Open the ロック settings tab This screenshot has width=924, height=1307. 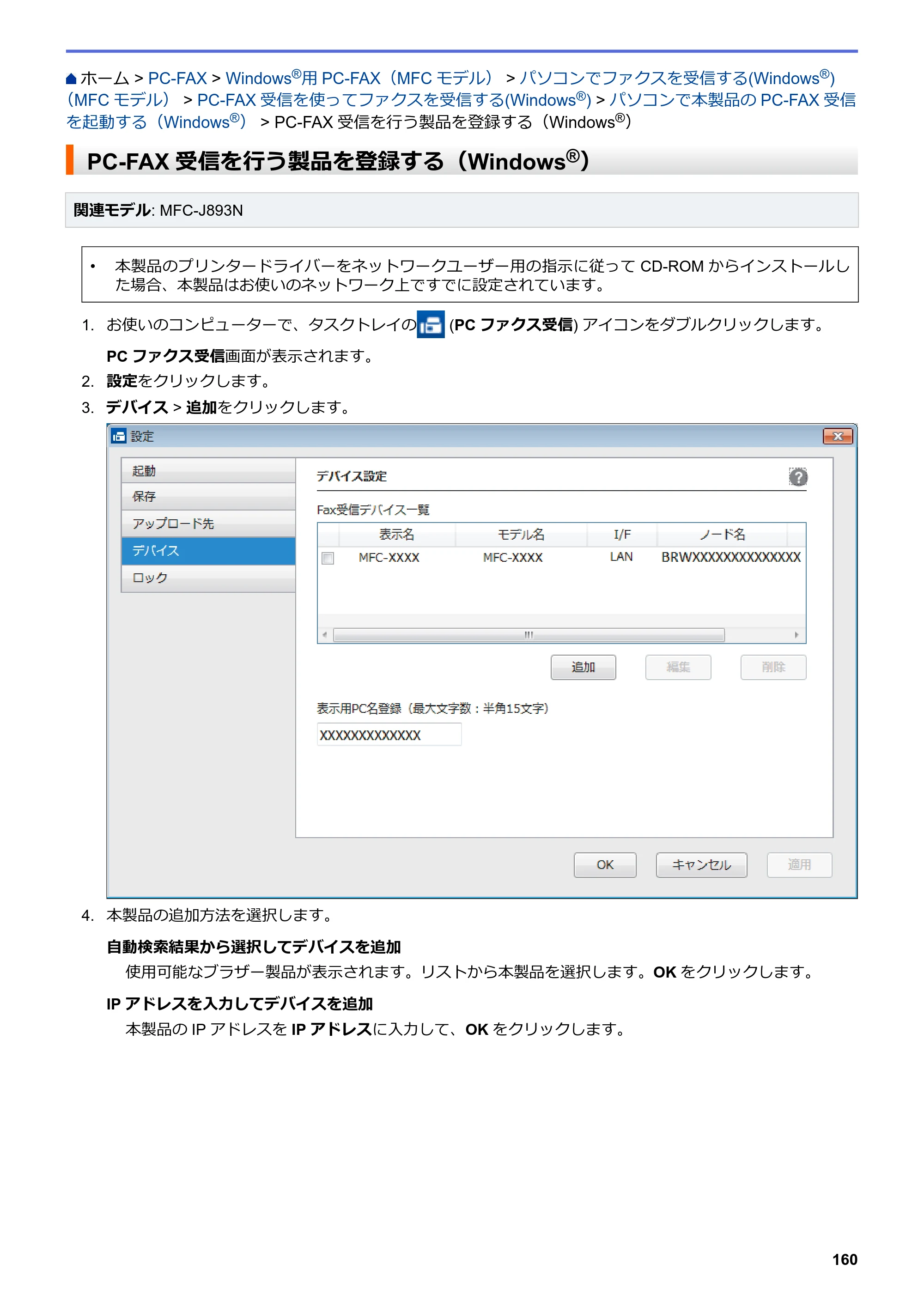tap(208, 578)
